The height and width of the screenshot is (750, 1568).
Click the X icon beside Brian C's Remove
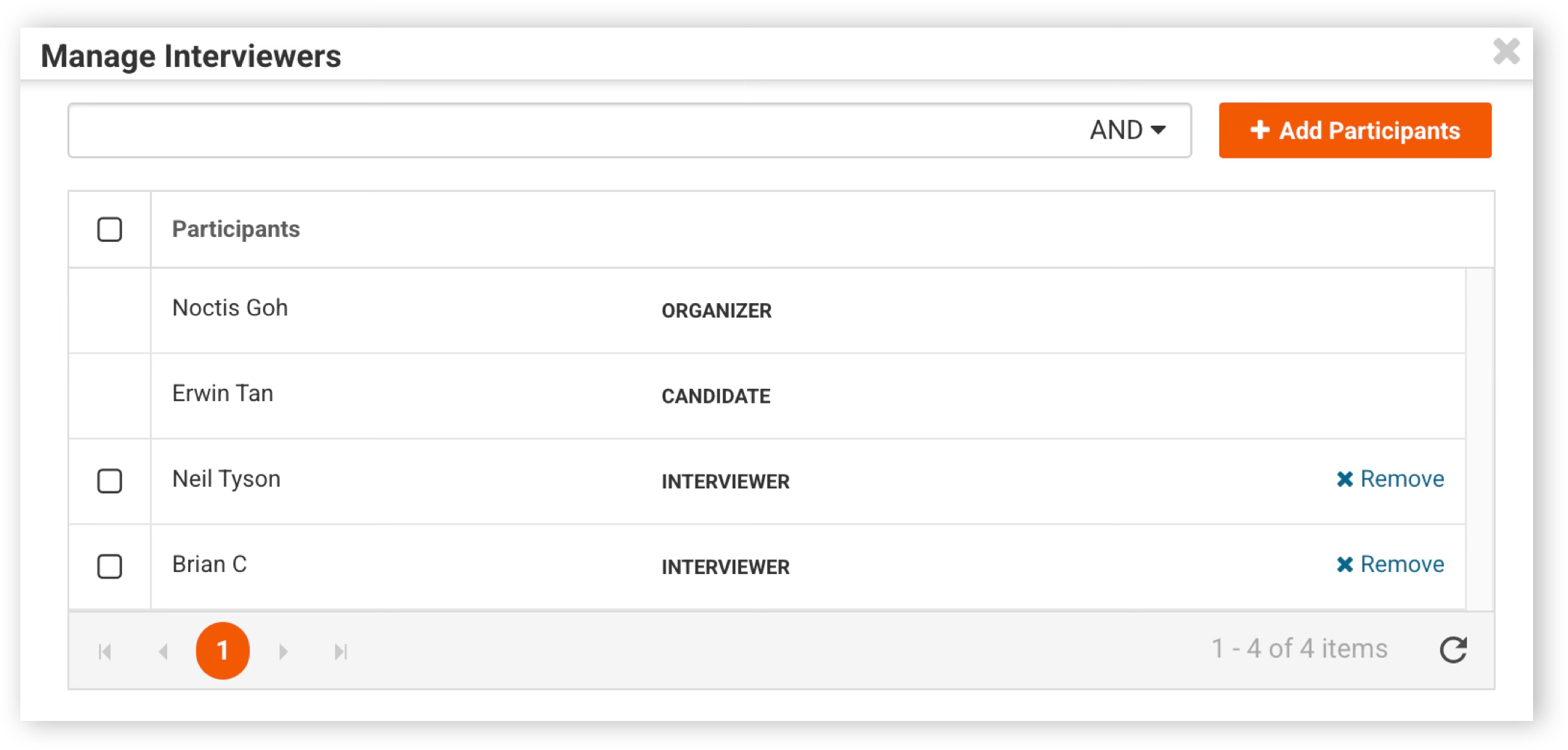click(x=1345, y=564)
